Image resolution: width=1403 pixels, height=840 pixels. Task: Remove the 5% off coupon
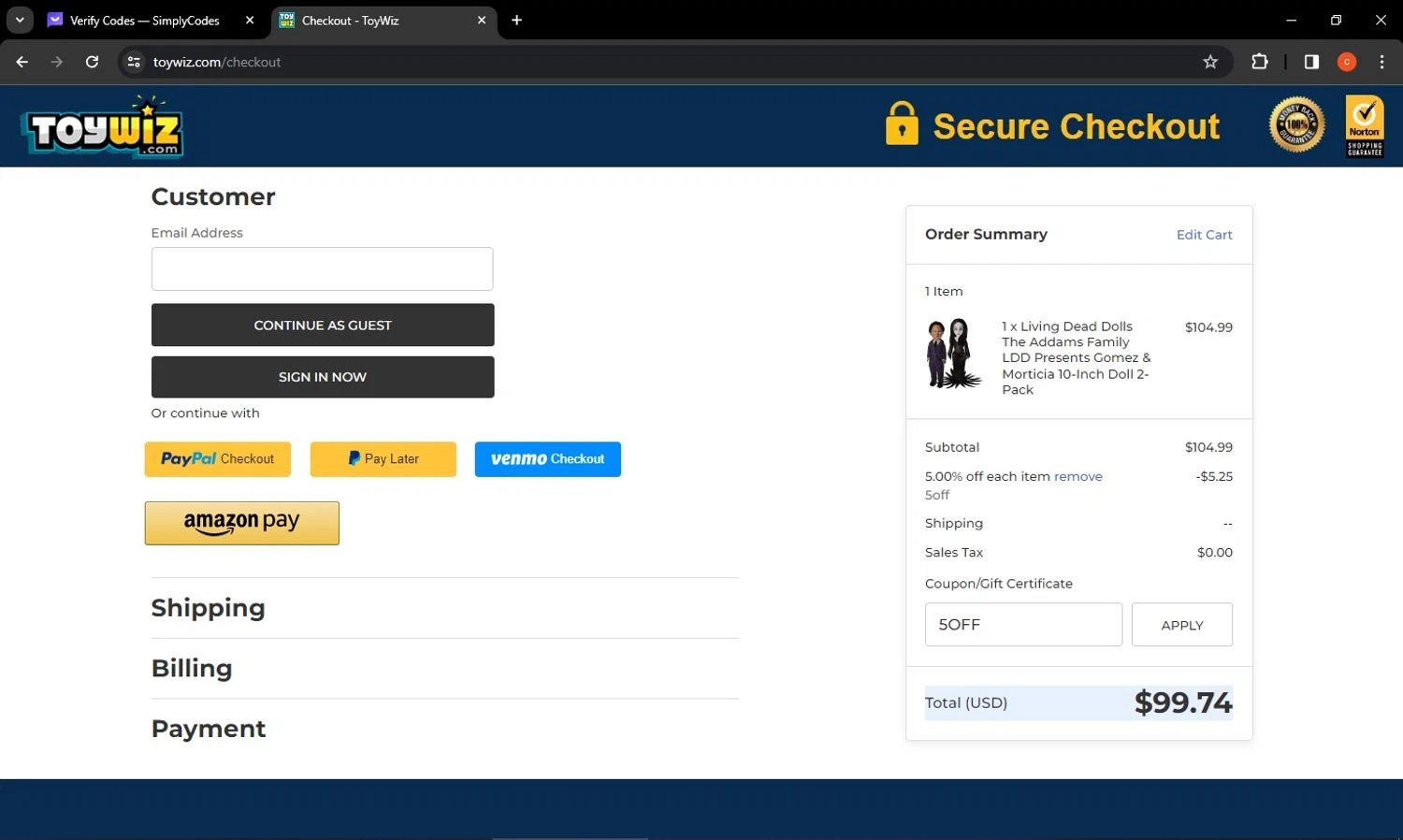point(1078,476)
